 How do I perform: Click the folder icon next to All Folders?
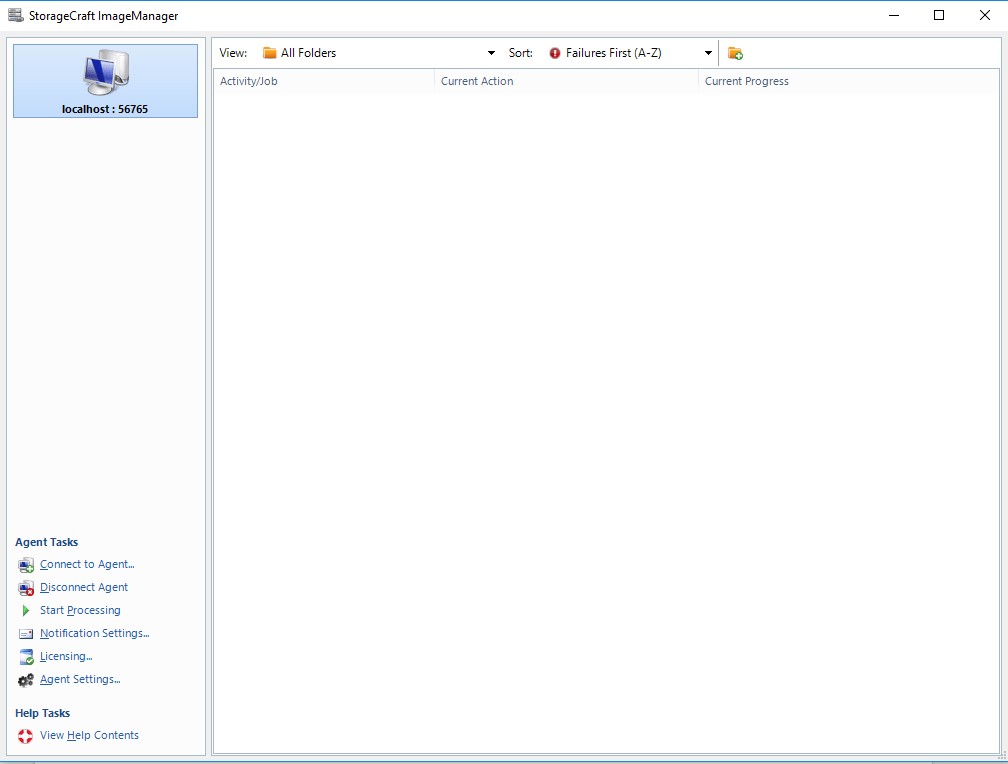(x=269, y=52)
